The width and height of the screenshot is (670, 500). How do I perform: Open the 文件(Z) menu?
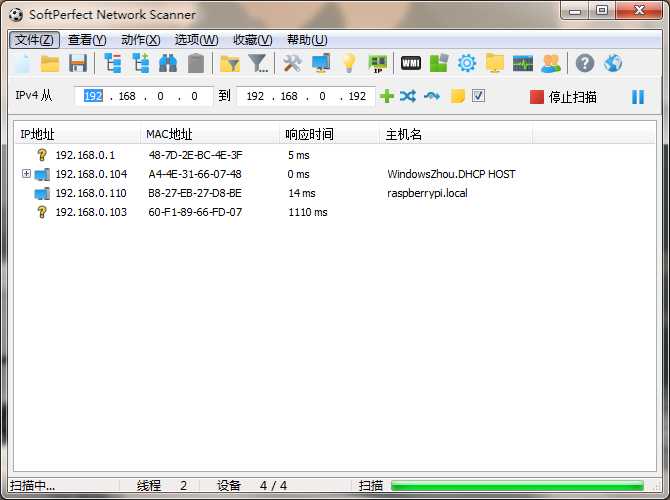click(x=34, y=40)
